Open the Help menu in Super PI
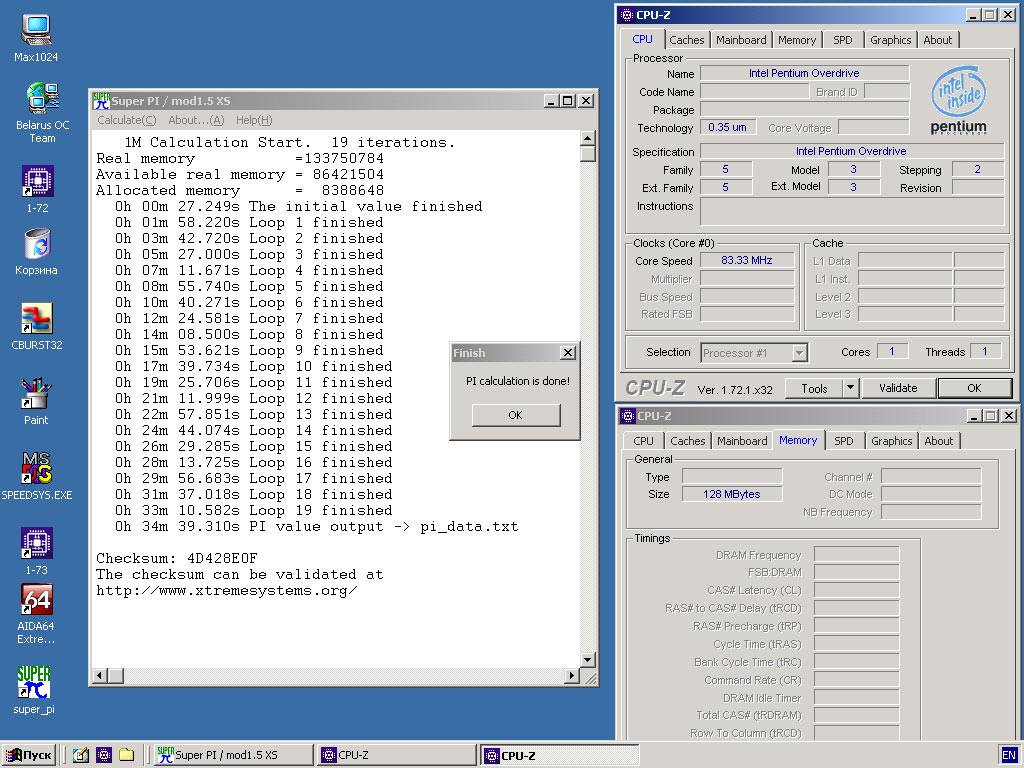The height and width of the screenshot is (768, 1024). 253,120
